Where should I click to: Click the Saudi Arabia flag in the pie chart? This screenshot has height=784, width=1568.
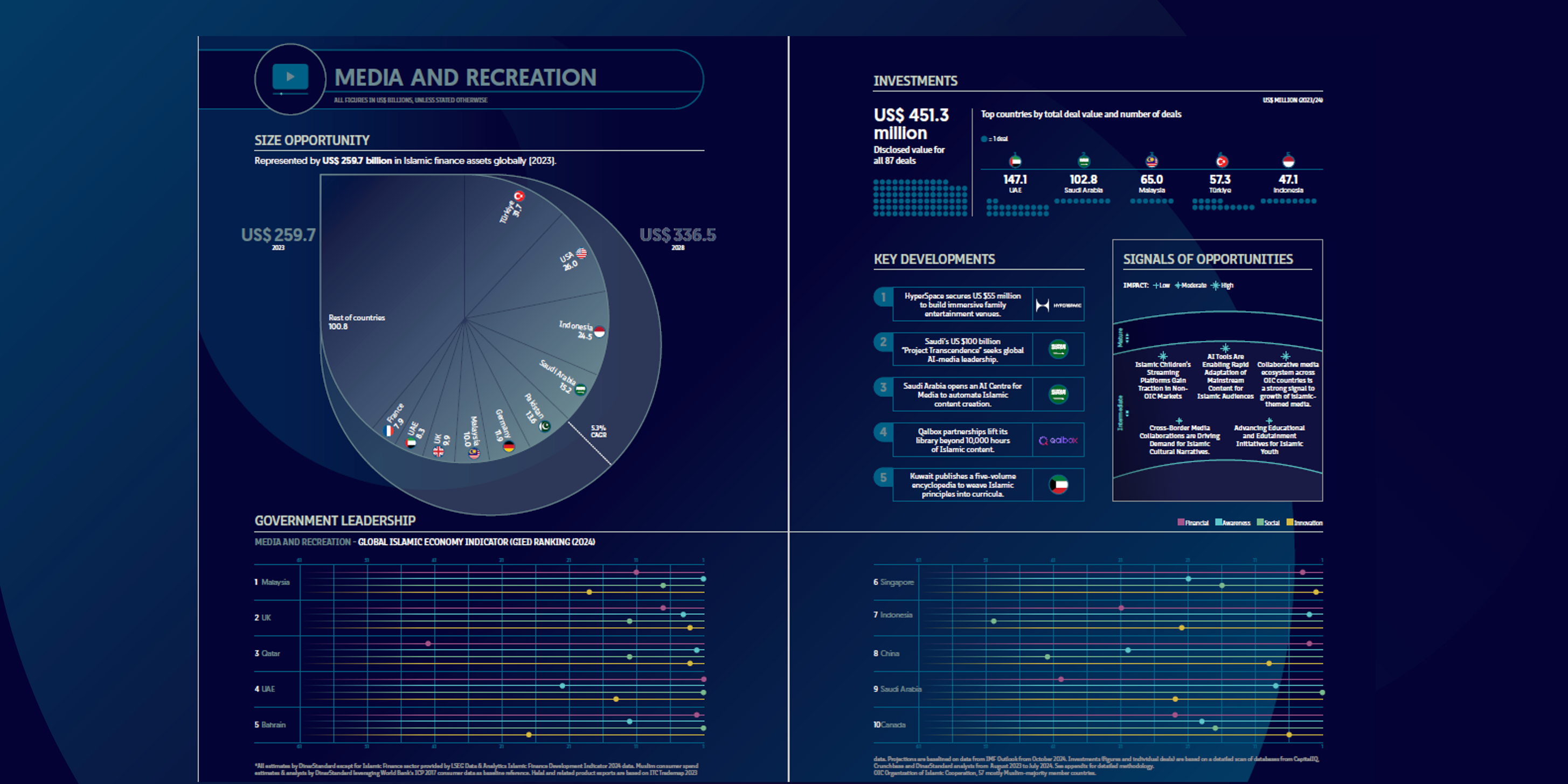tap(581, 389)
